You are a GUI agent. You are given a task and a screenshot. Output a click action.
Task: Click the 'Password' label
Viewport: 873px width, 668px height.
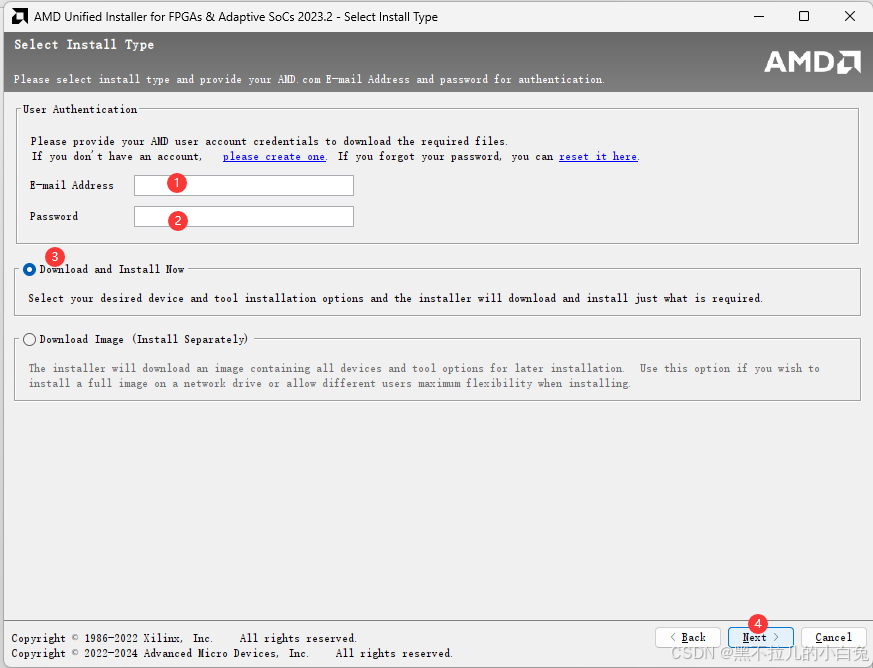tap(54, 217)
